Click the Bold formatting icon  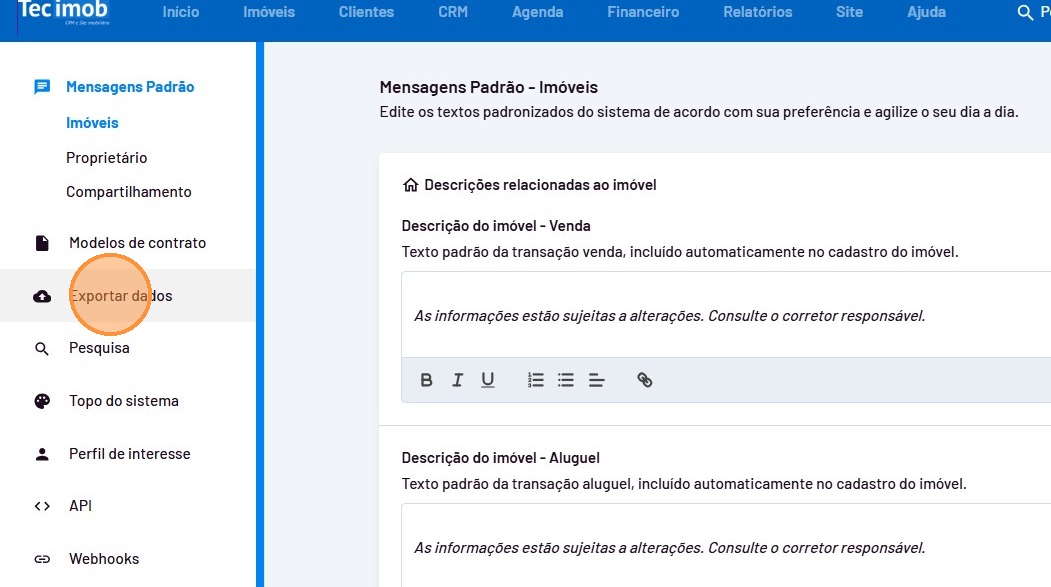427,380
